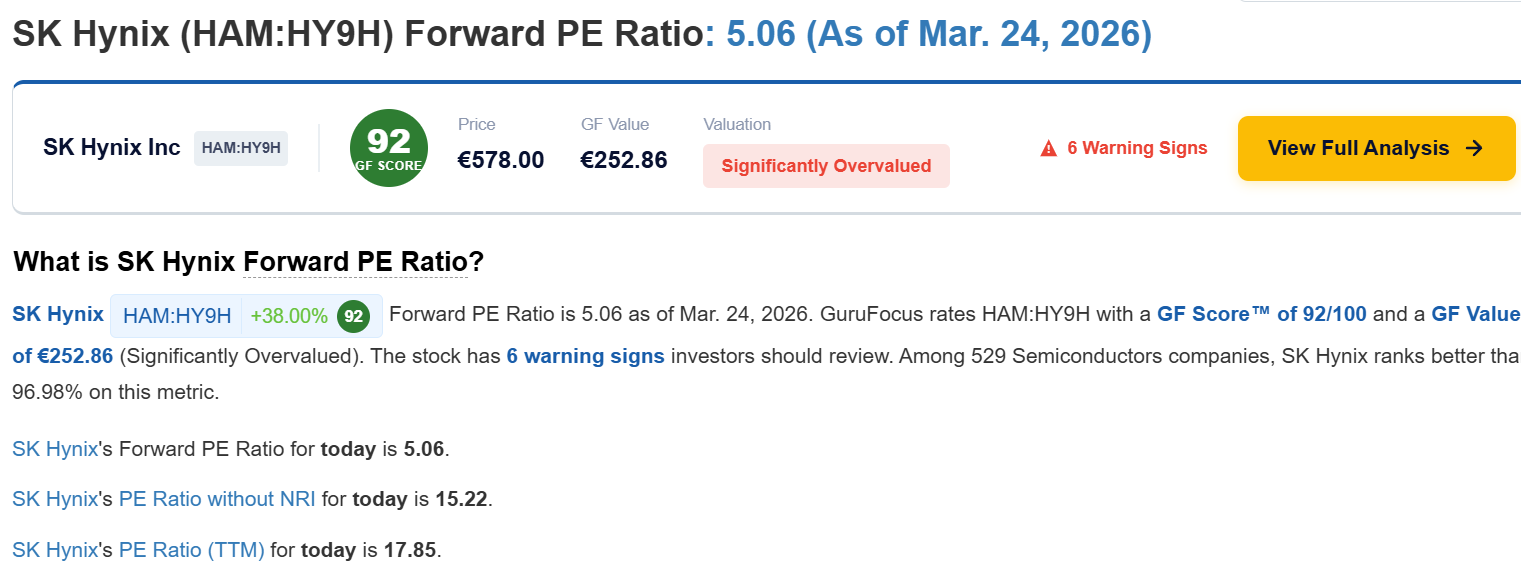The height and width of the screenshot is (582, 1521).
Task: Open the PE Ratio (TTM) link
Action: [x=191, y=550]
